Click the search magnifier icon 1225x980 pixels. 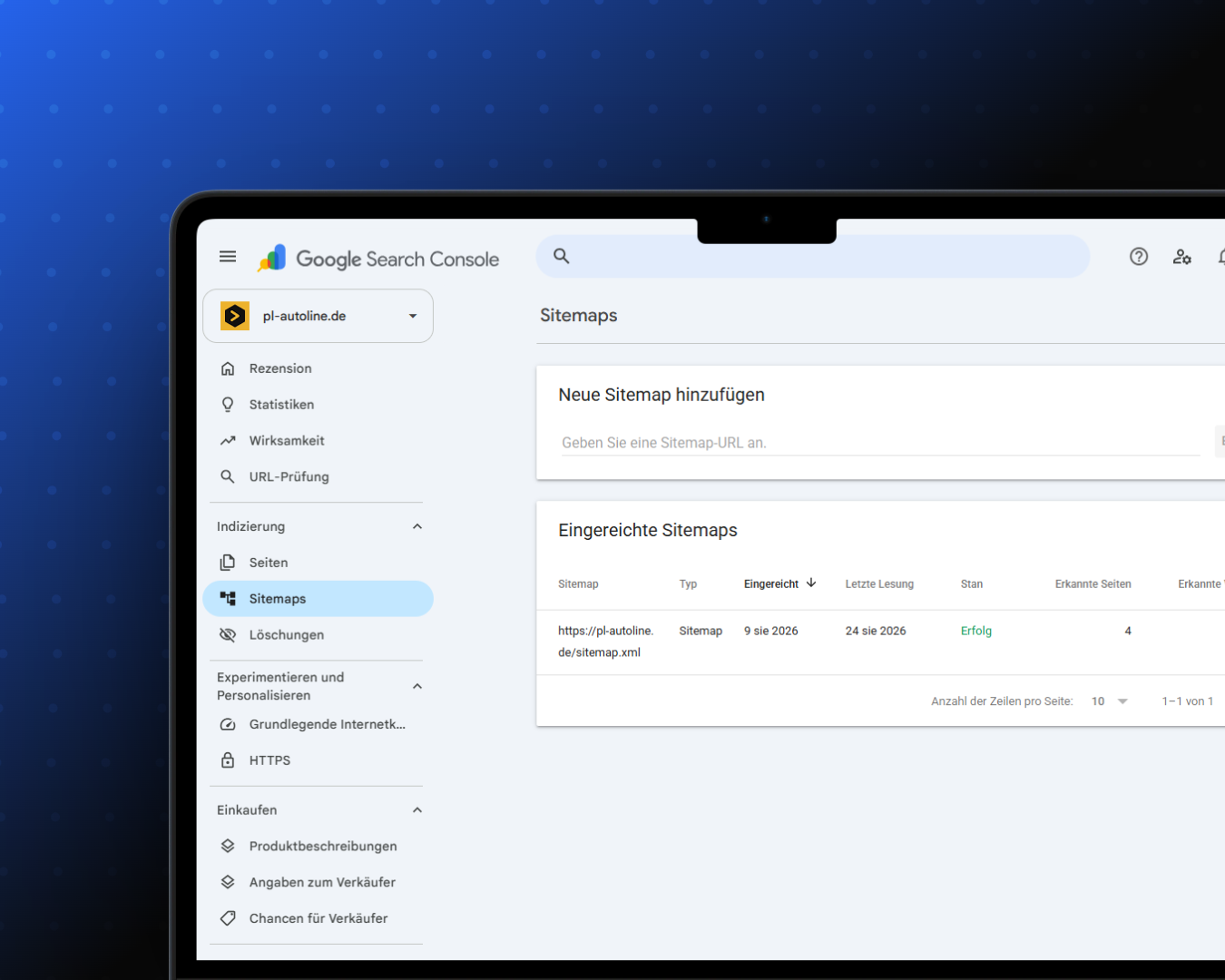click(x=562, y=256)
